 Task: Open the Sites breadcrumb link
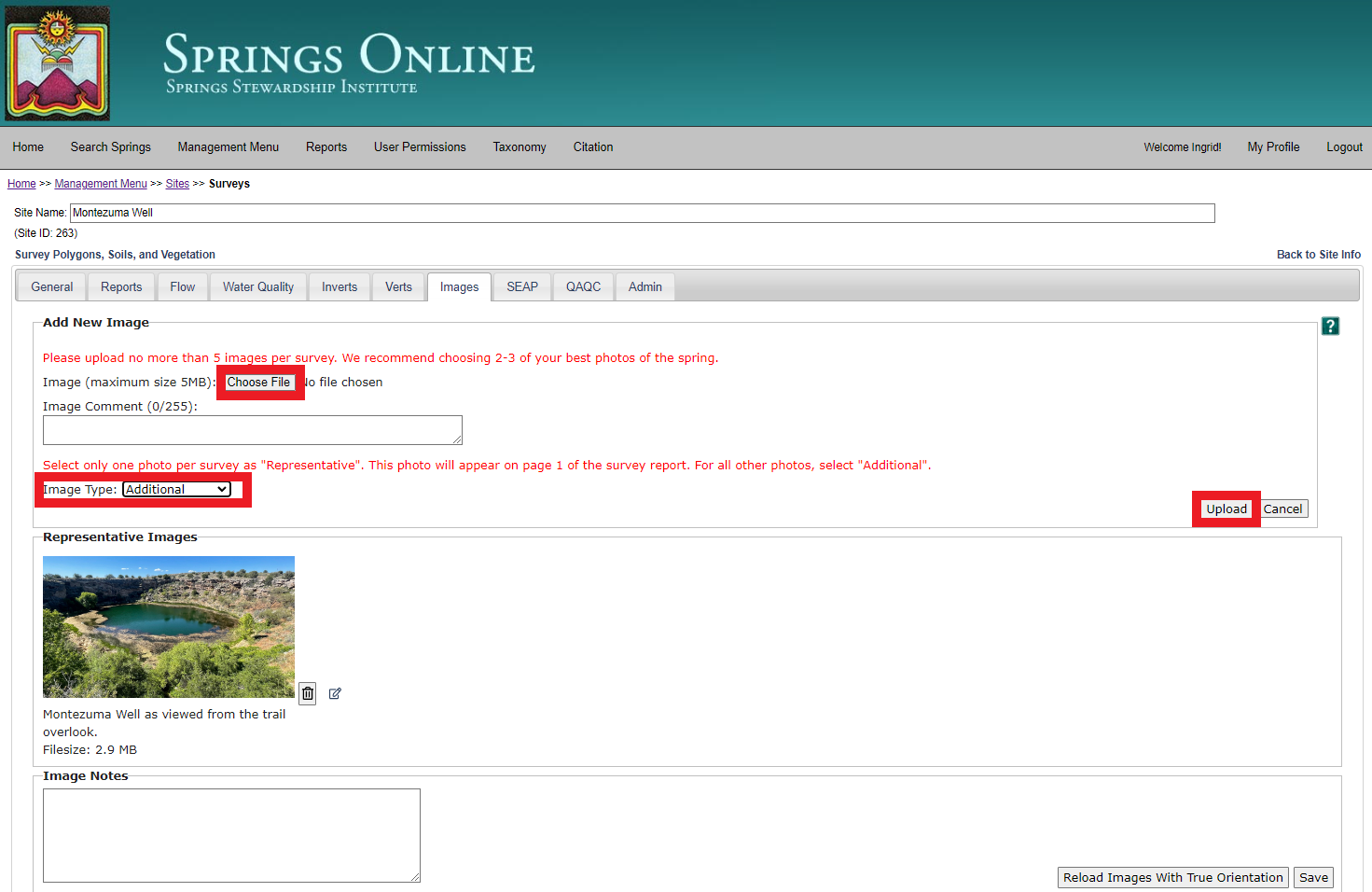(x=177, y=183)
